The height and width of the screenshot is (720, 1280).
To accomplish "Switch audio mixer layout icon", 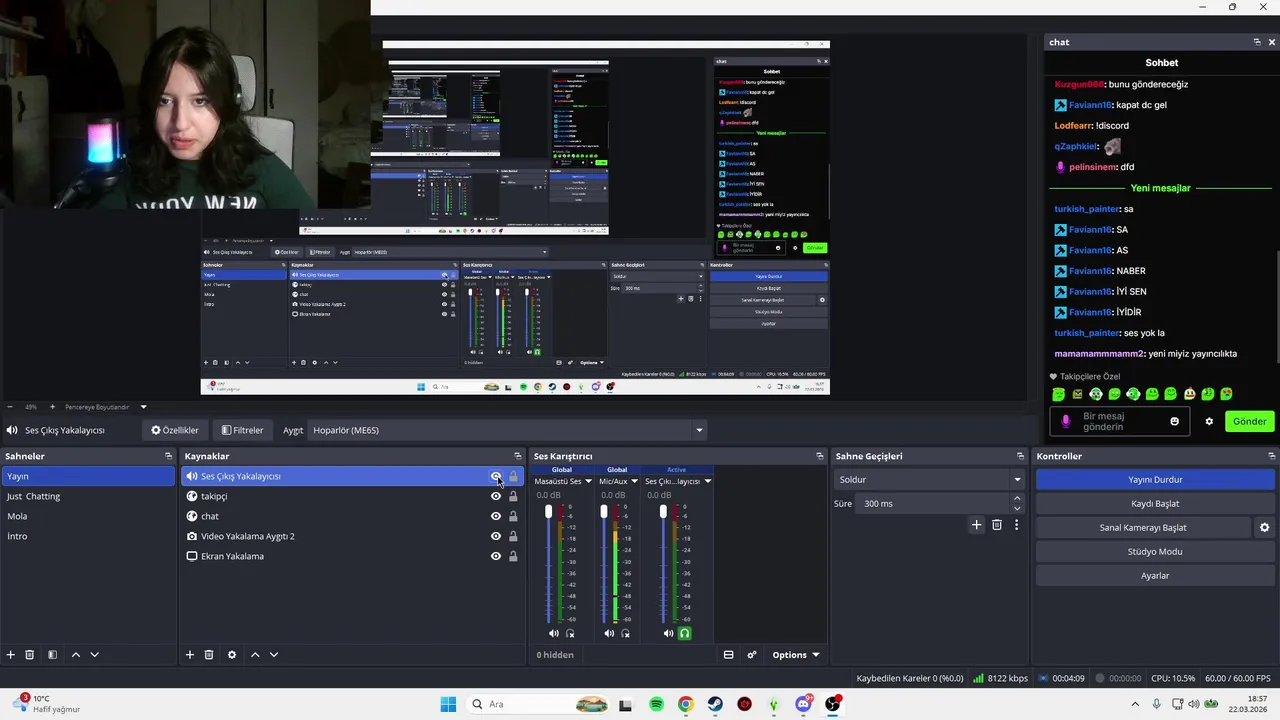I will 728,655.
